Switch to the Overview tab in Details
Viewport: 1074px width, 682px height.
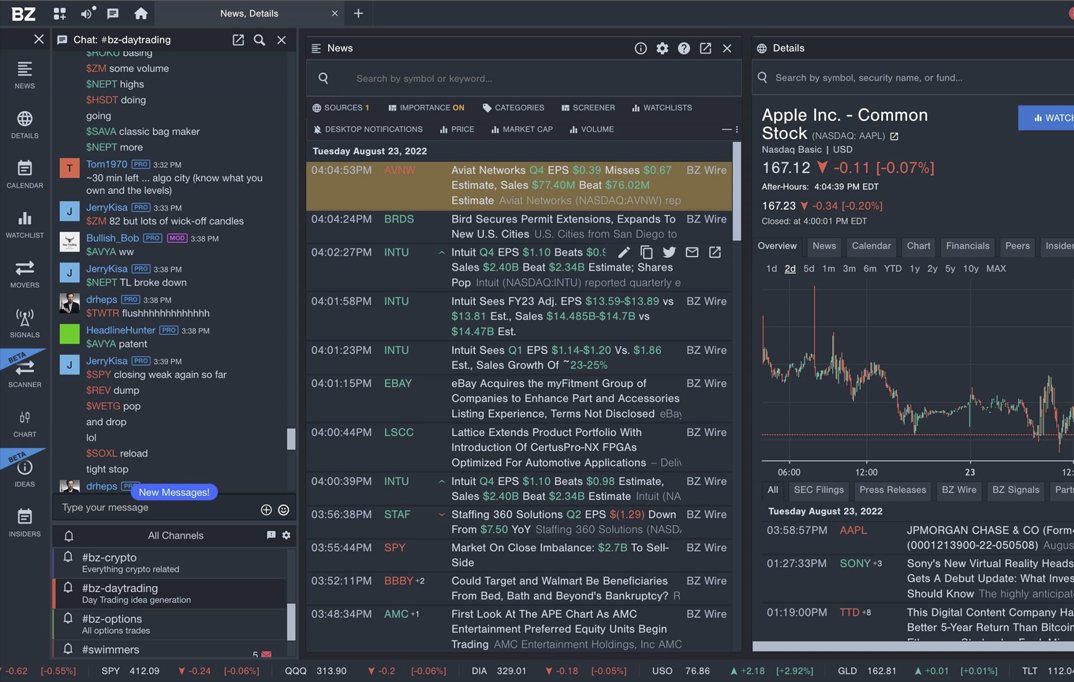[777, 246]
